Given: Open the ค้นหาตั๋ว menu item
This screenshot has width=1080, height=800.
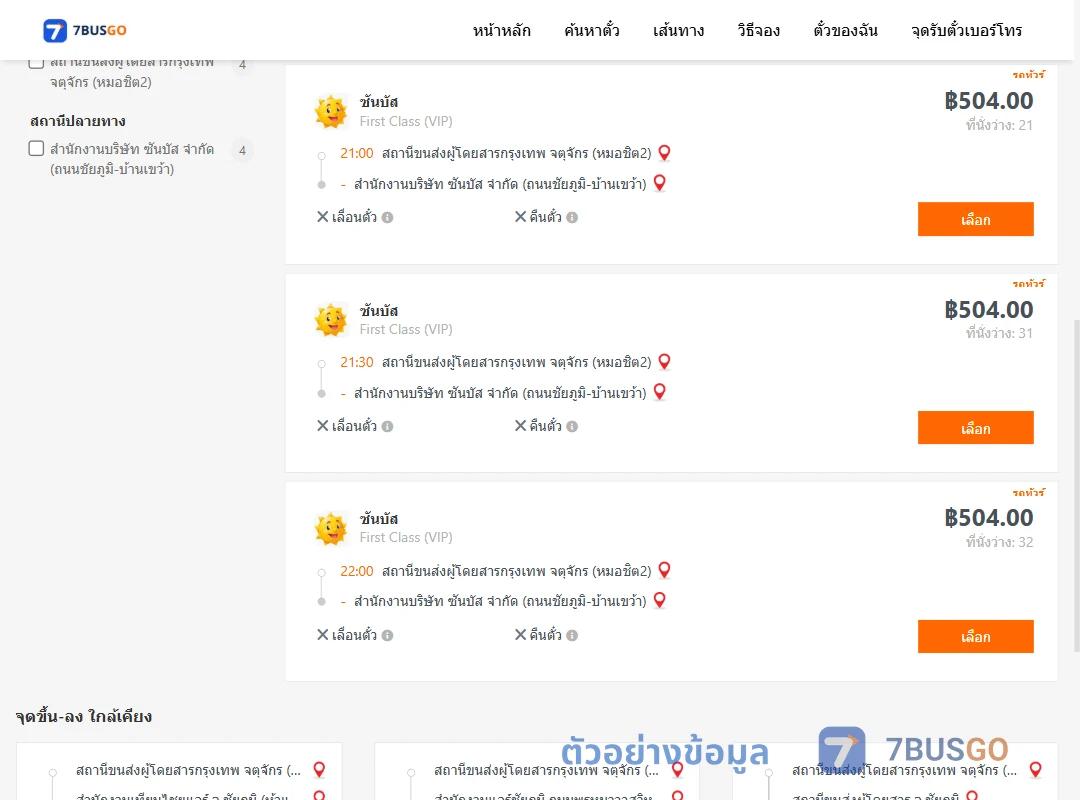Looking at the screenshot, I should (592, 30).
